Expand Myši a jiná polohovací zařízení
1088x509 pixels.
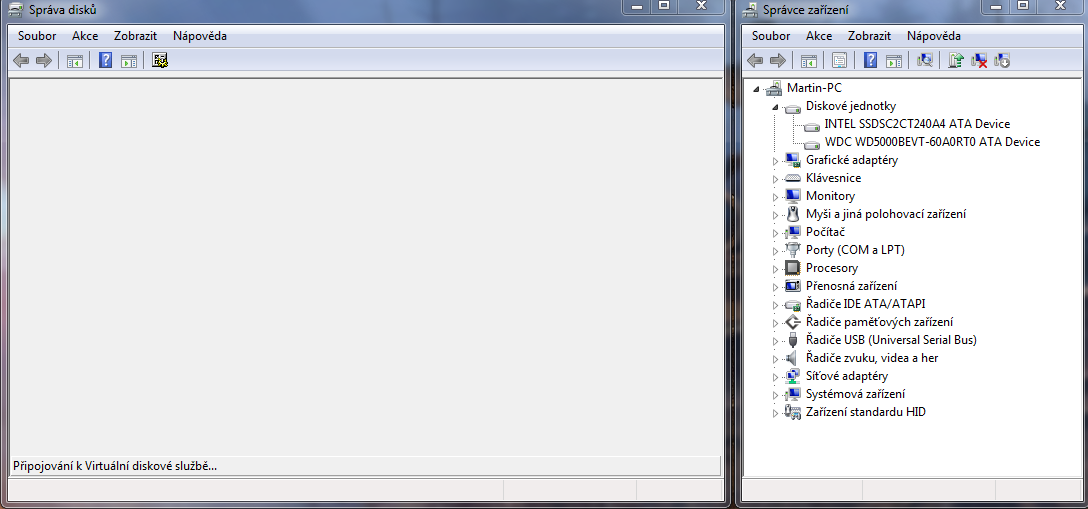776,215
